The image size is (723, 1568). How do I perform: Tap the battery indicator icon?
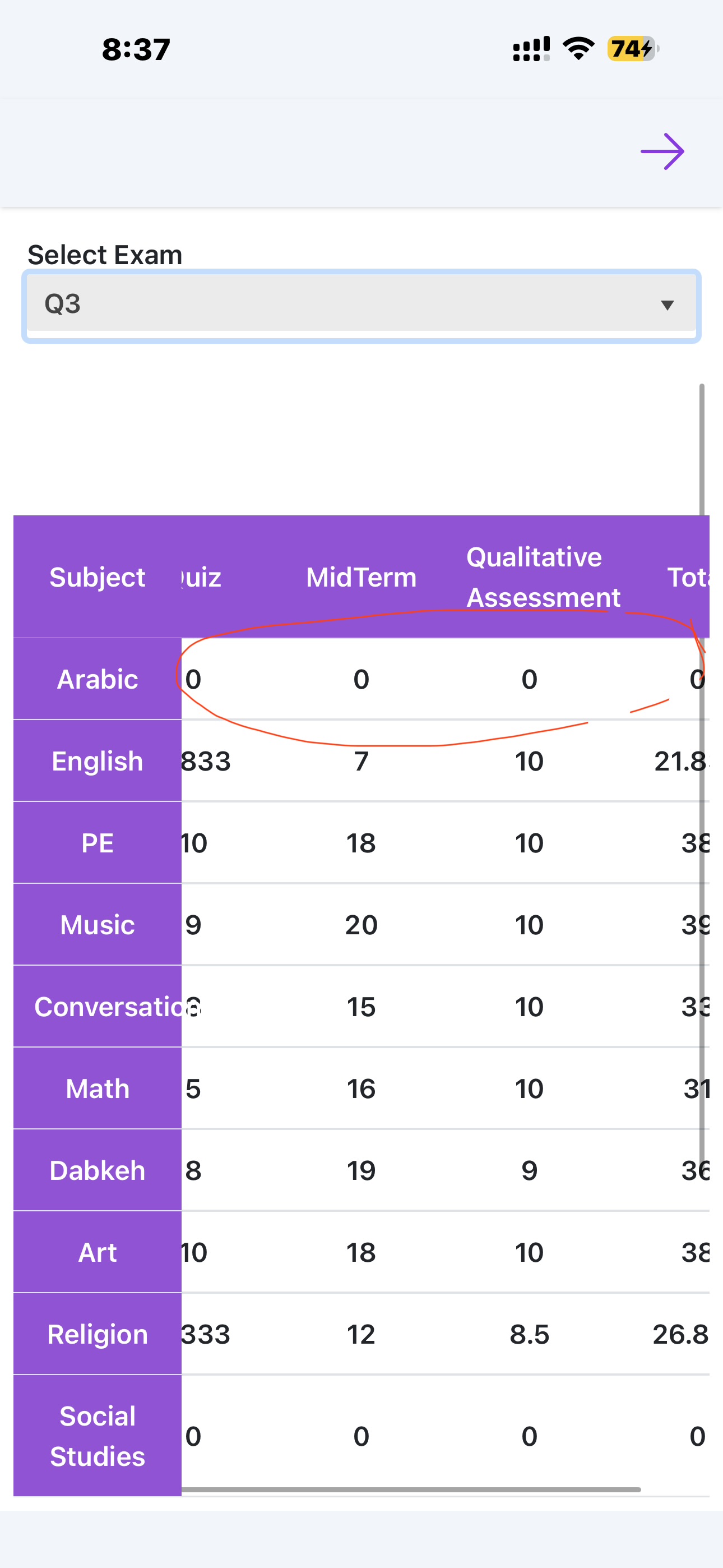[632, 48]
